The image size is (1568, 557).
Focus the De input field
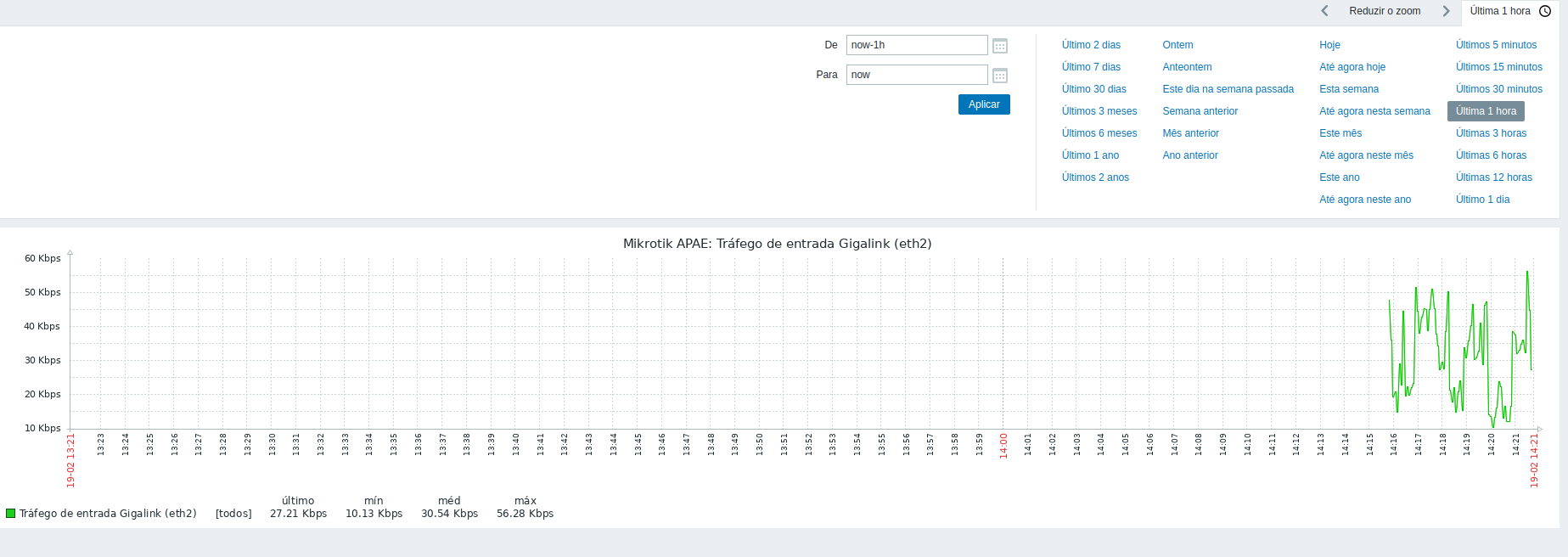point(917,45)
